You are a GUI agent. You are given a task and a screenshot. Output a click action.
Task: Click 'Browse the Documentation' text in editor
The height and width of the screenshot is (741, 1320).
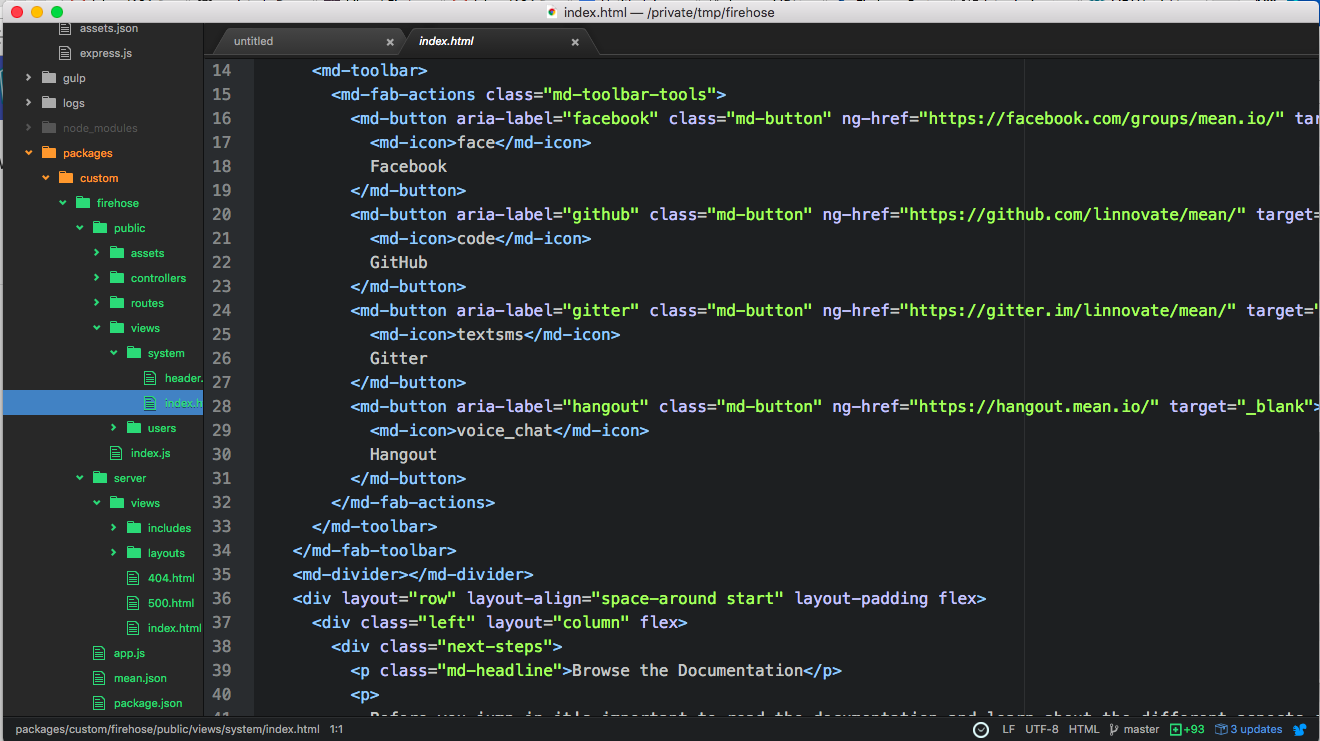[x=687, y=670]
